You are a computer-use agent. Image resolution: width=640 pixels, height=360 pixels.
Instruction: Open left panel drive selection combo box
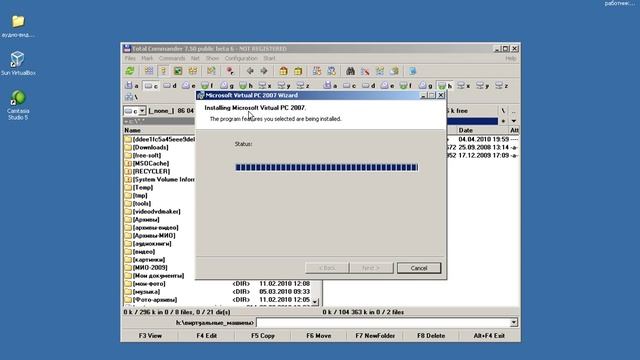(x=135, y=111)
